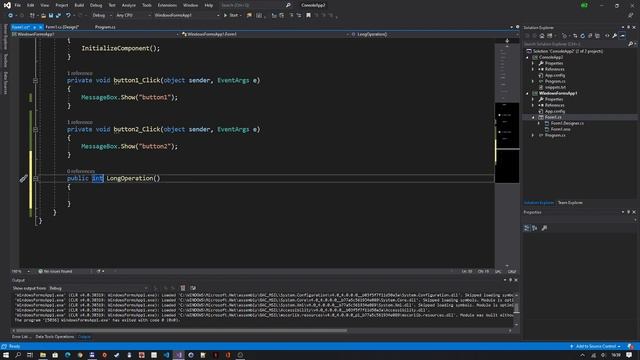Click the screwdriver quick actions icon in margin
Screen dimensions: 640x360
[x=23, y=178]
